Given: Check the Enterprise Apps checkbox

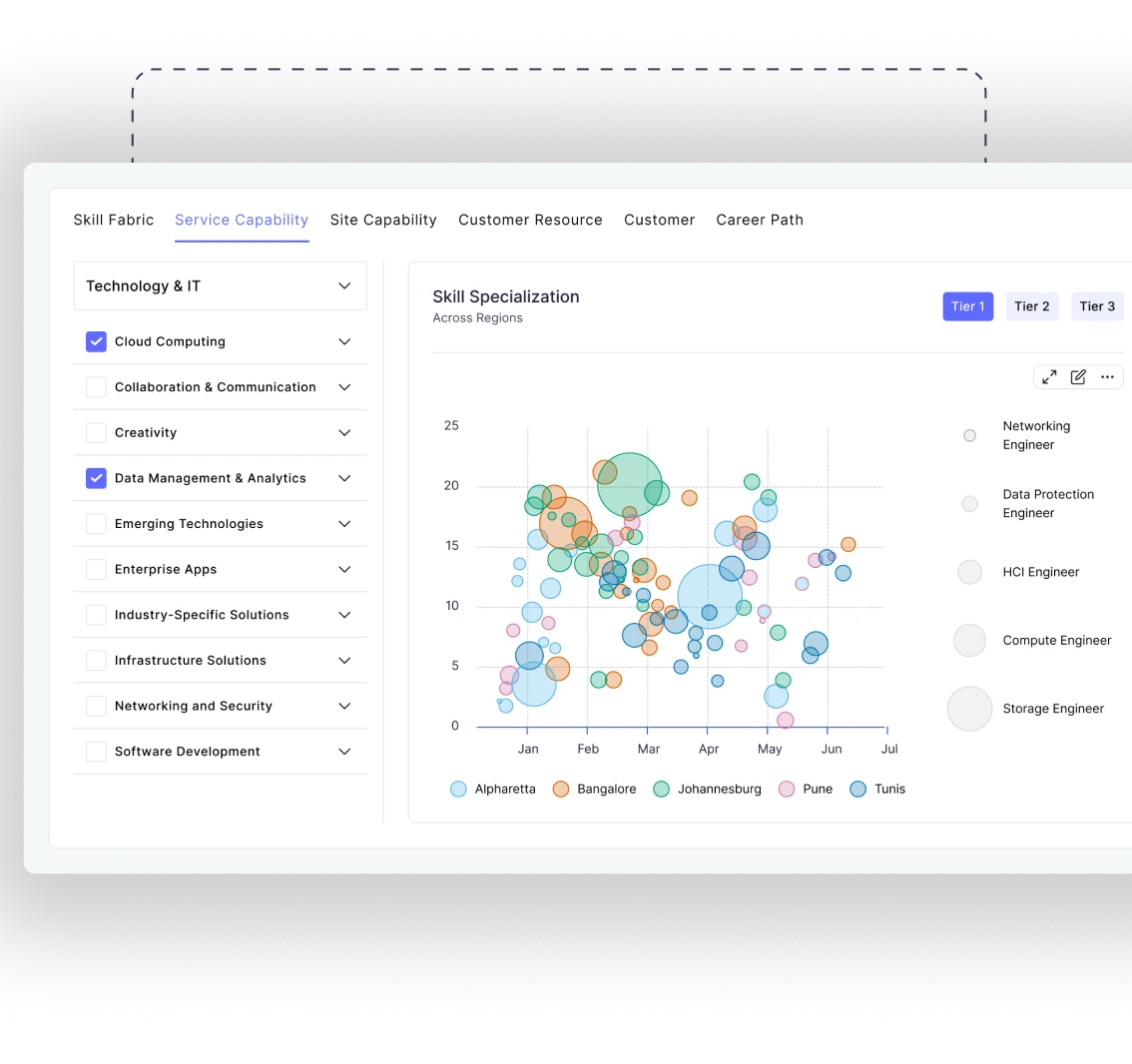Looking at the screenshot, I should click(96, 569).
